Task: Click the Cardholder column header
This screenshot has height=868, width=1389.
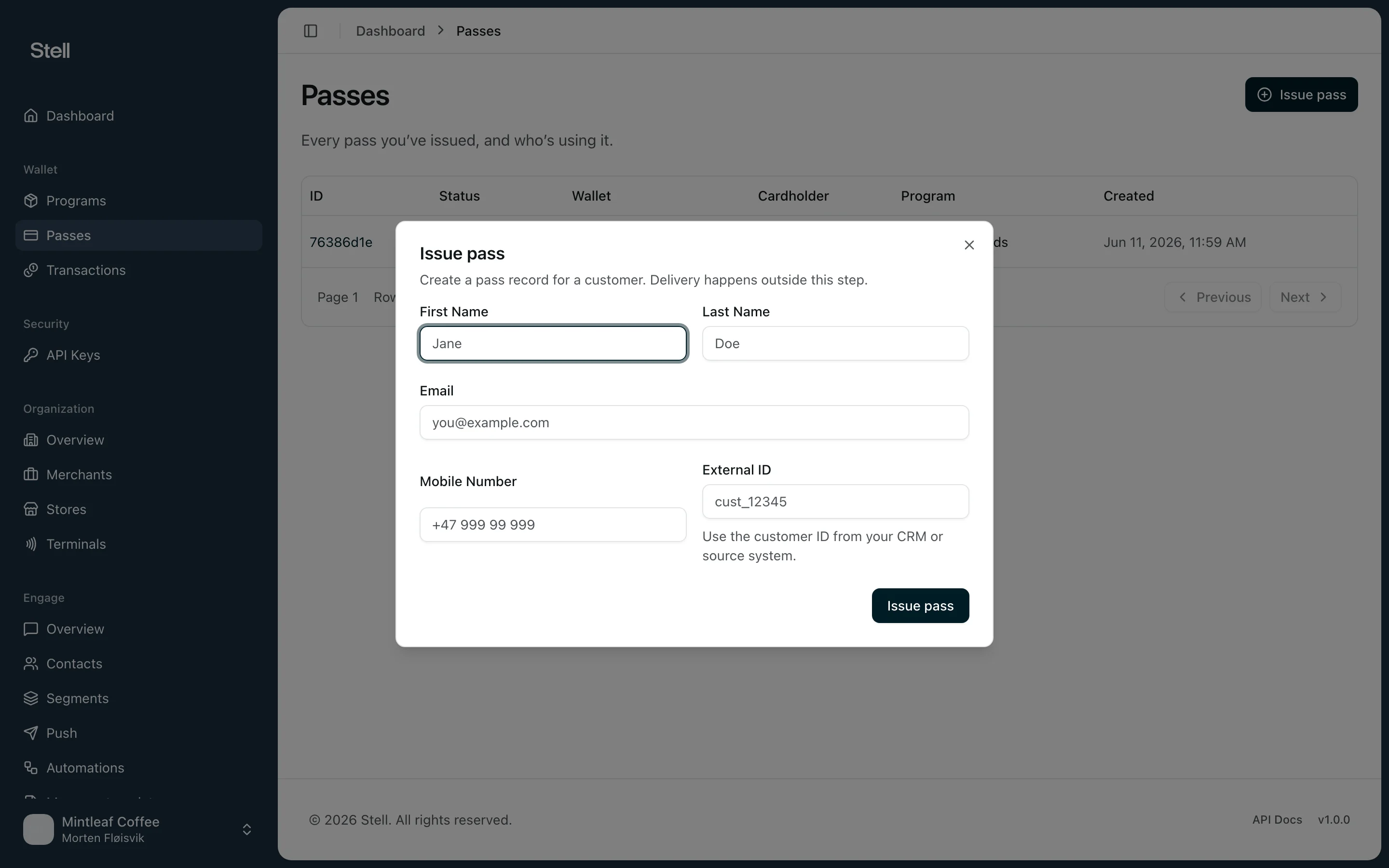Action: (793, 196)
